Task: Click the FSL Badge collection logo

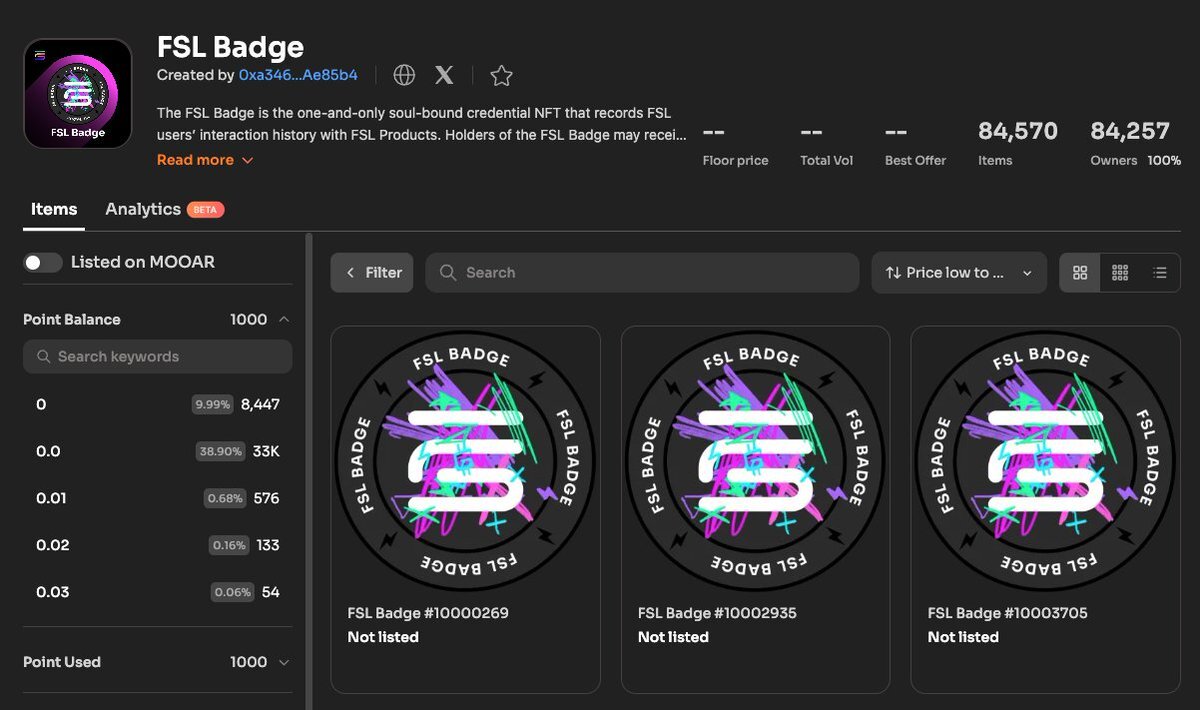Action: click(x=78, y=93)
